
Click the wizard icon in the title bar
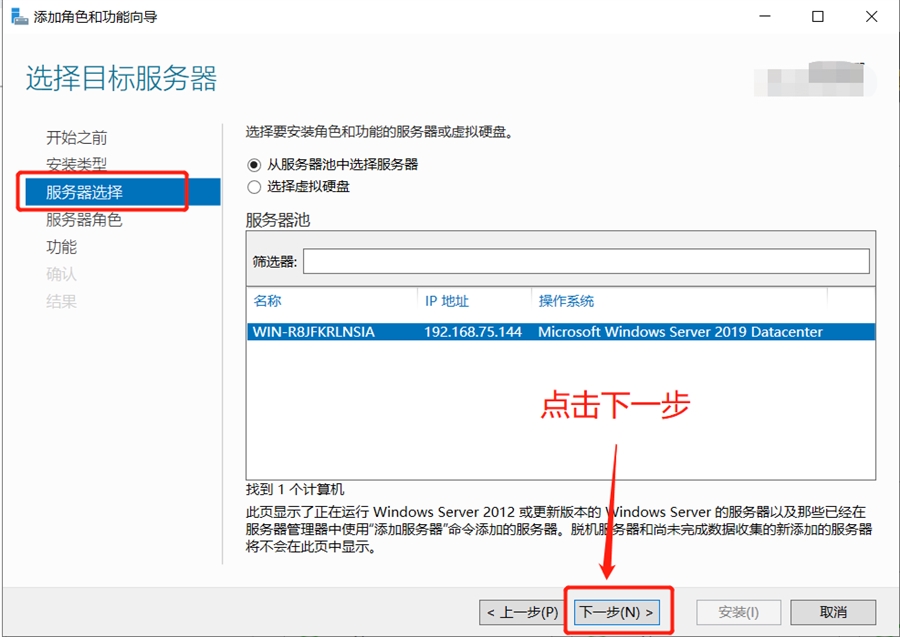click(18, 17)
